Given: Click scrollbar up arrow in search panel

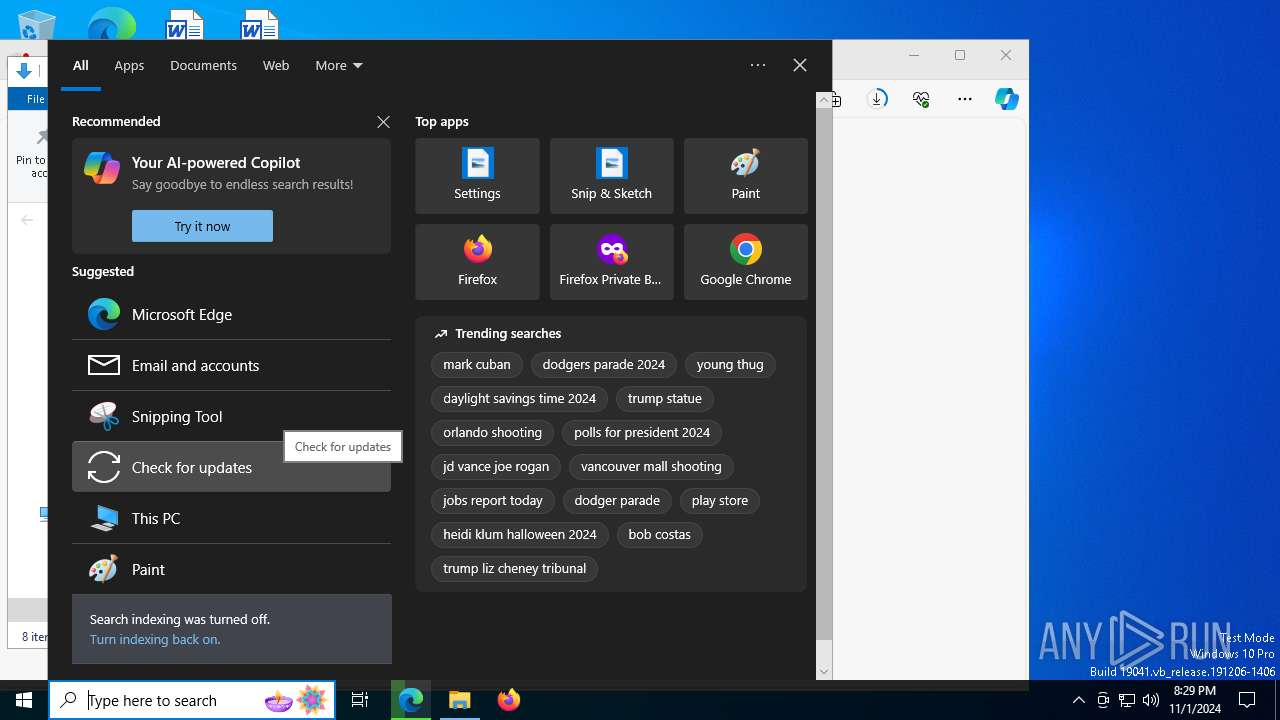Looking at the screenshot, I should 824,99.
